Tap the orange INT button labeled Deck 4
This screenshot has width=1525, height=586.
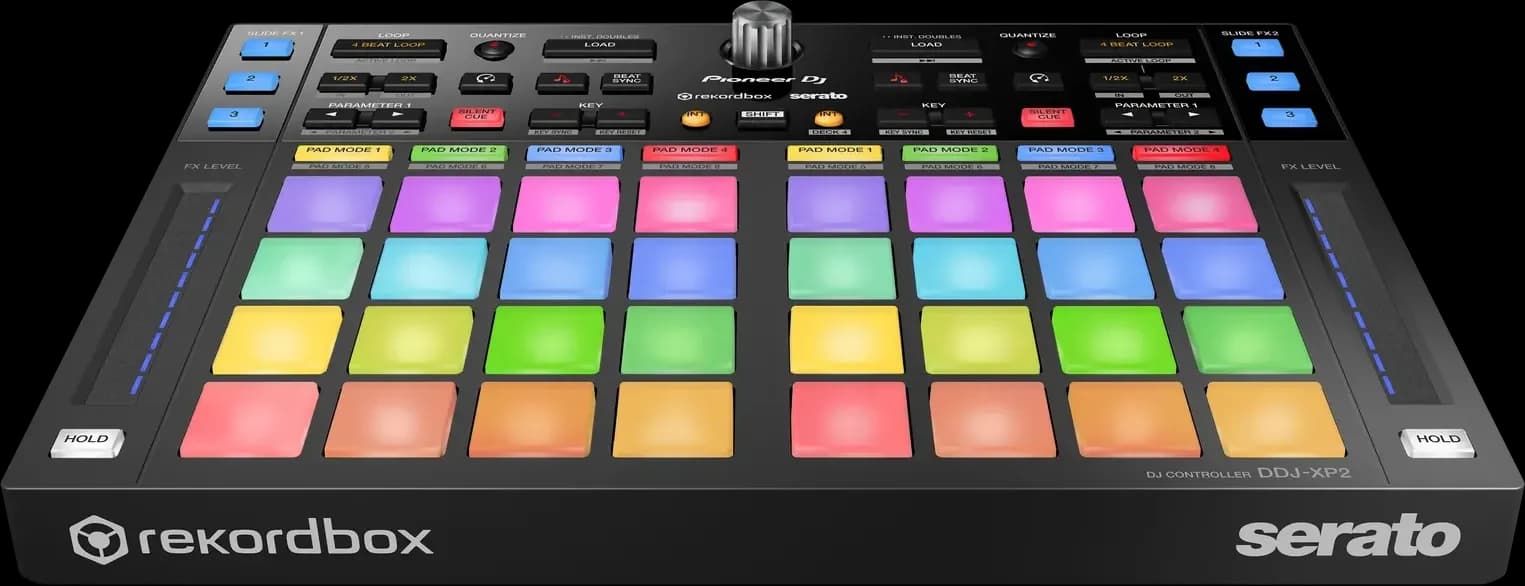(x=829, y=118)
